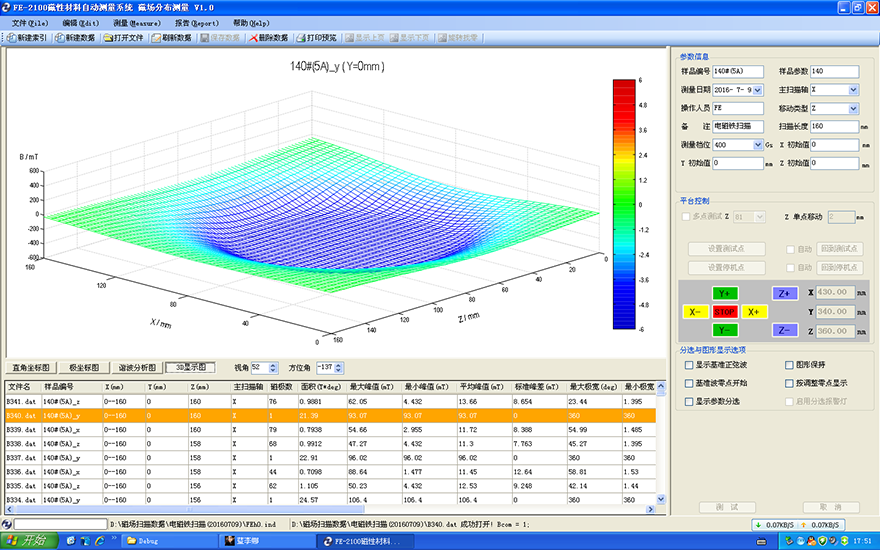The height and width of the screenshot is (550, 880).
Task: Switch to the 谐波分析图 harmonic analysis view
Action: tap(137, 368)
